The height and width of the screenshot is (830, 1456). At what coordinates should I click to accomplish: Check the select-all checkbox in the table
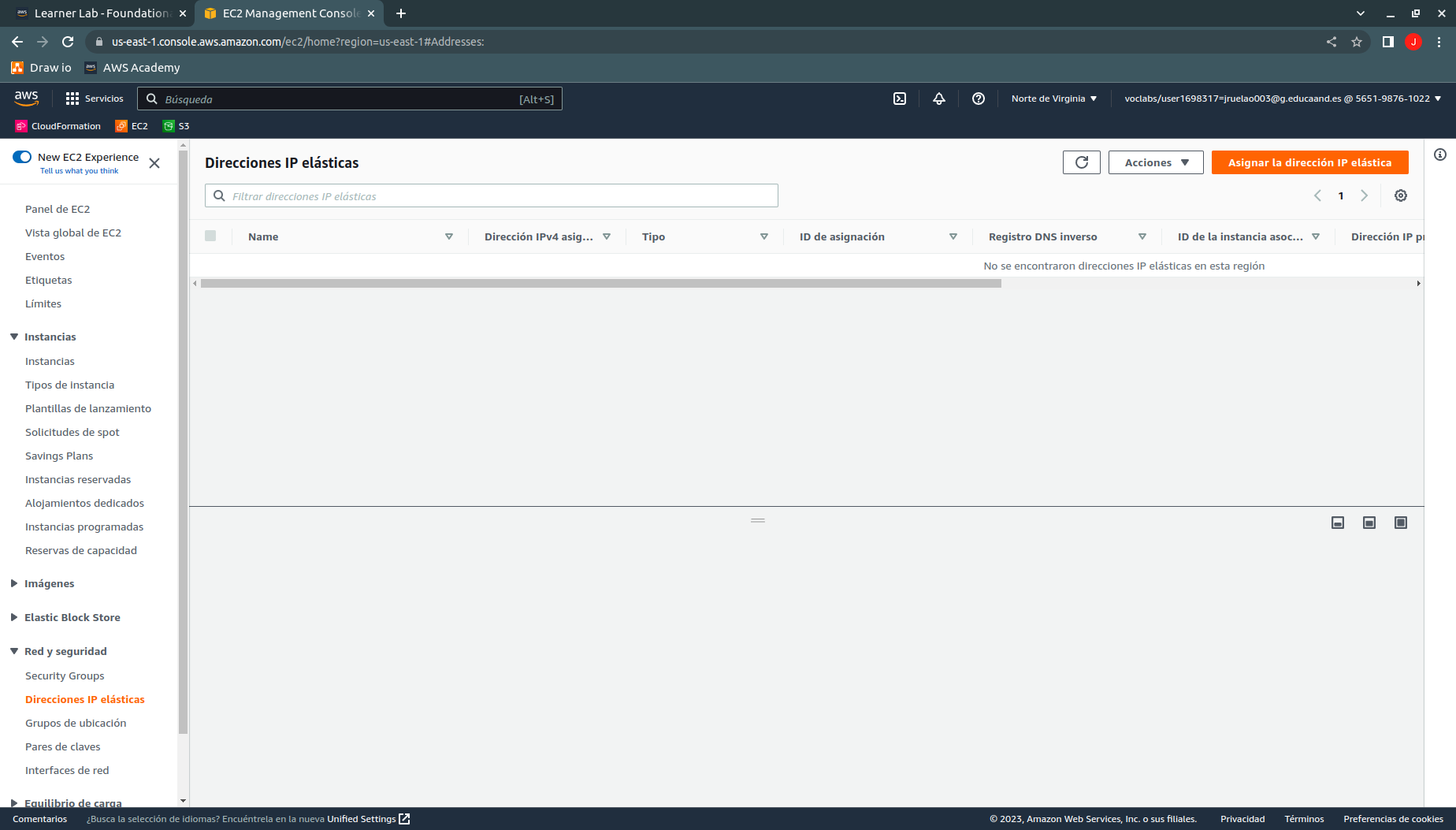coord(210,236)
